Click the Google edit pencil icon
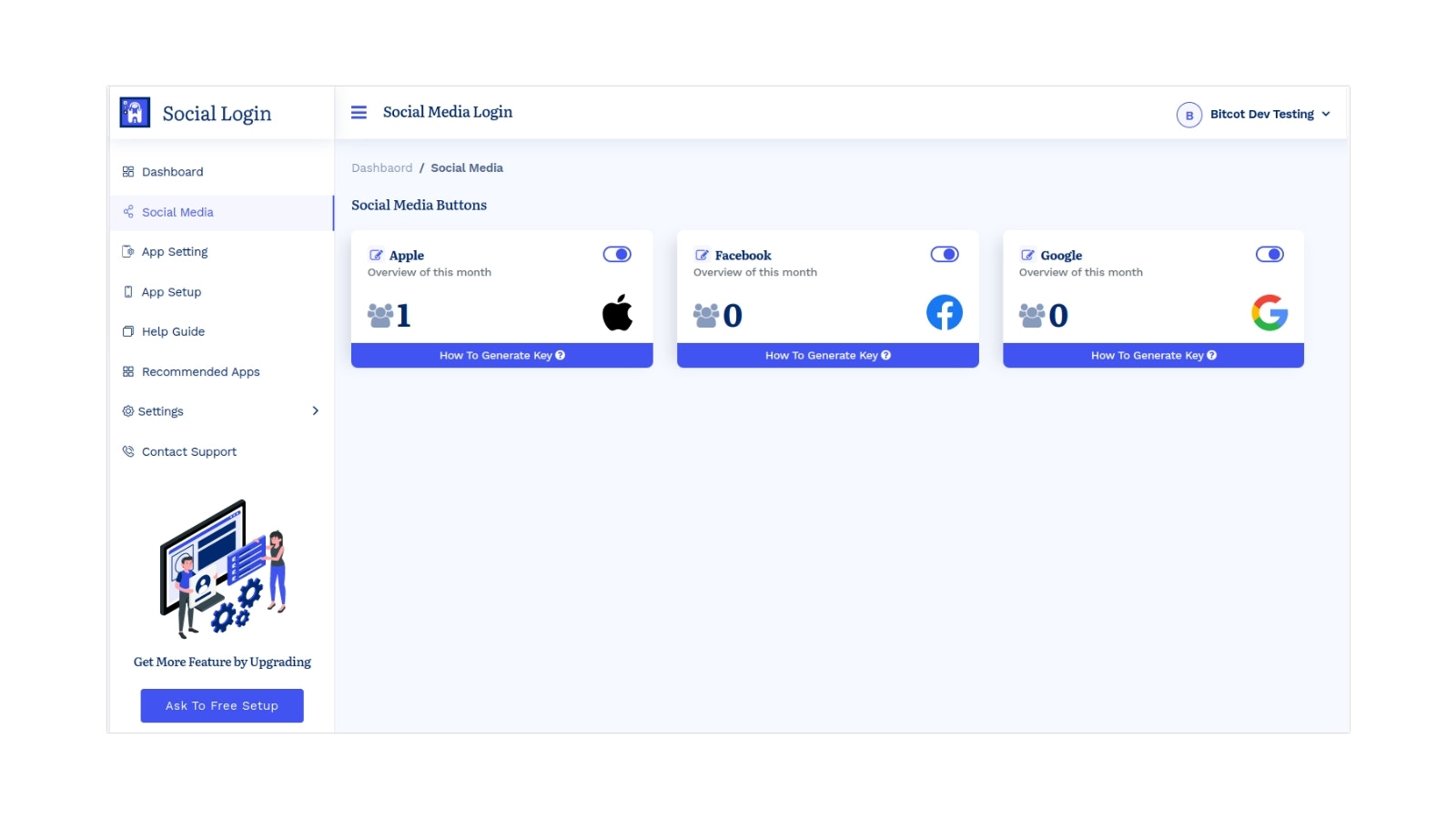Image resolution: width=1456 pixels, height=819 pixels. click(1027, 256)
